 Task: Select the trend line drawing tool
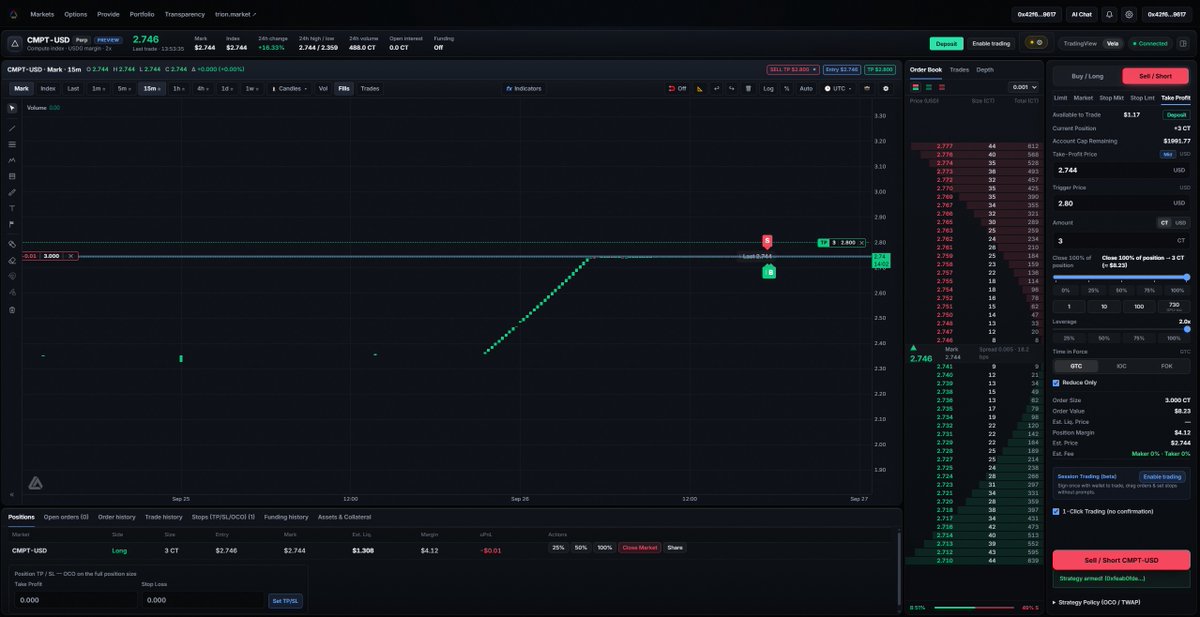12,128
